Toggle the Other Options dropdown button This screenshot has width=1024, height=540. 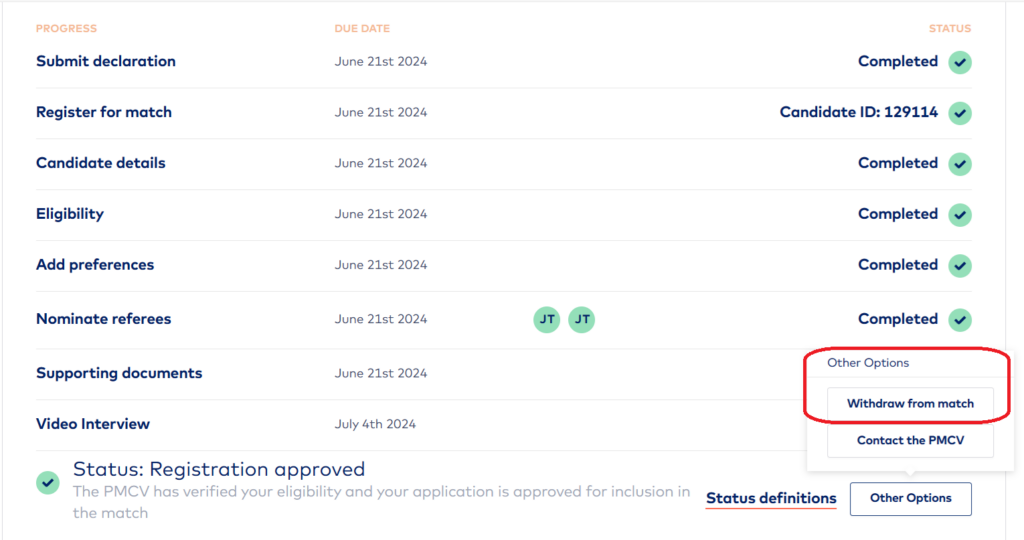(910, 498)
